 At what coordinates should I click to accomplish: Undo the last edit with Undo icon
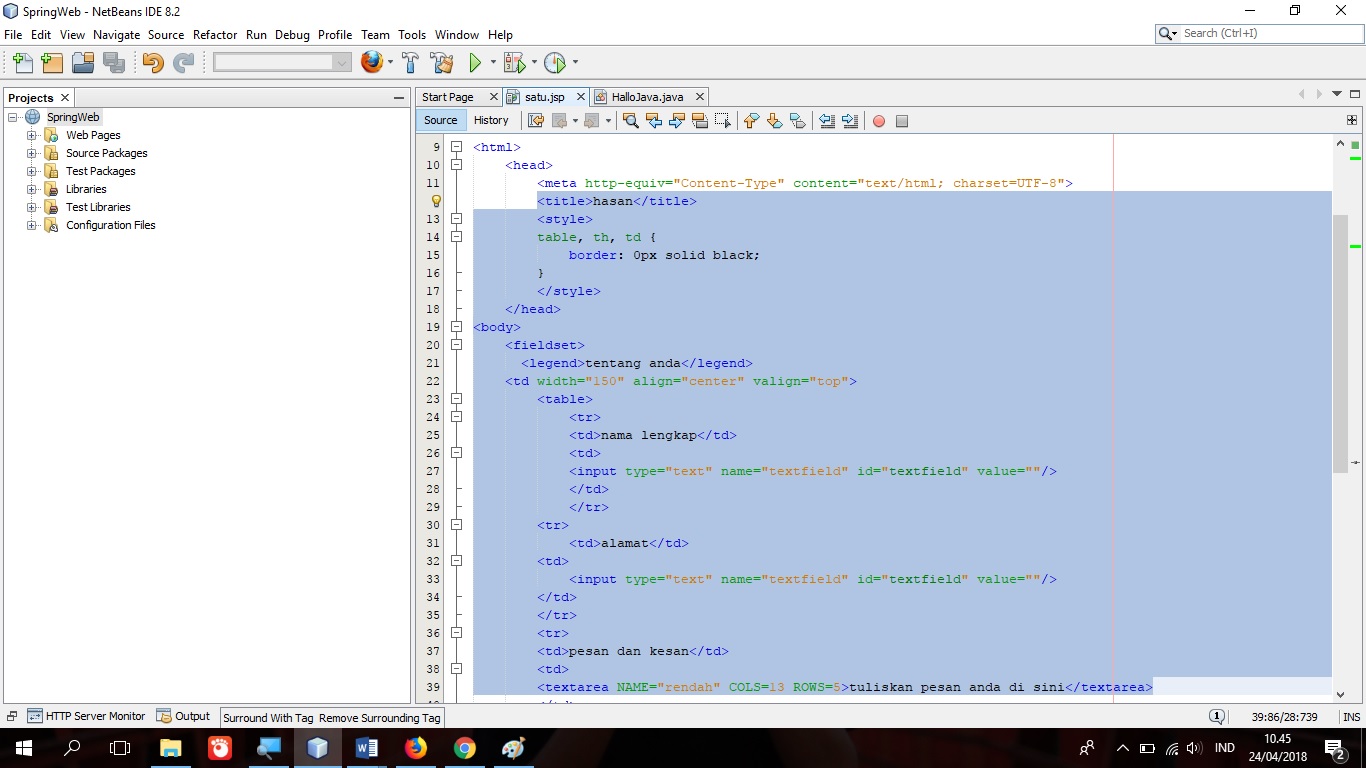pos(152,62)
